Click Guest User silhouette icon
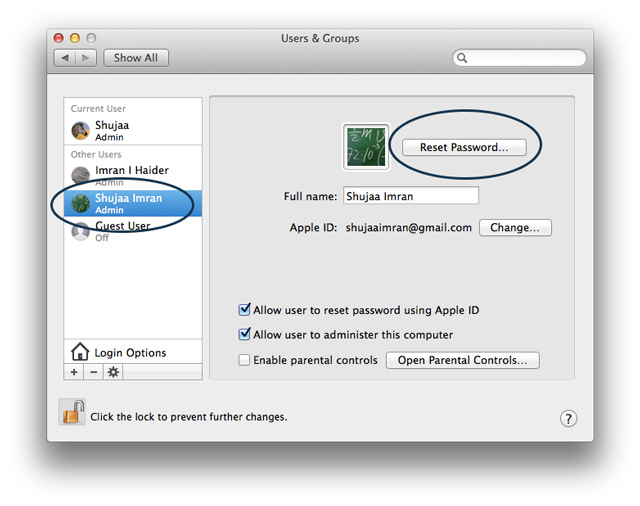 80,231
